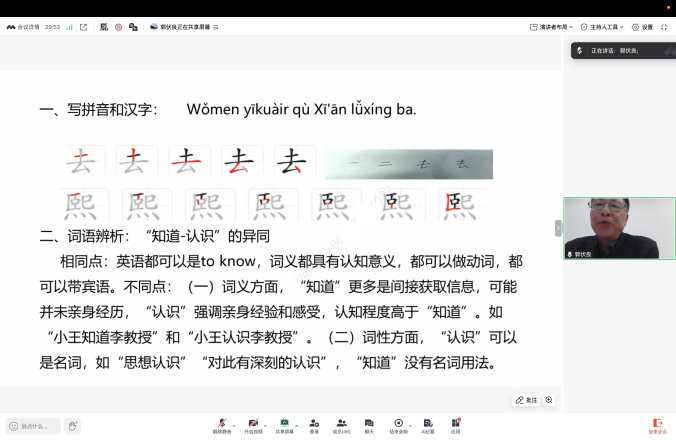
Task: Click the red 结束会议 end meeting button
Action: tap(657, 425)
